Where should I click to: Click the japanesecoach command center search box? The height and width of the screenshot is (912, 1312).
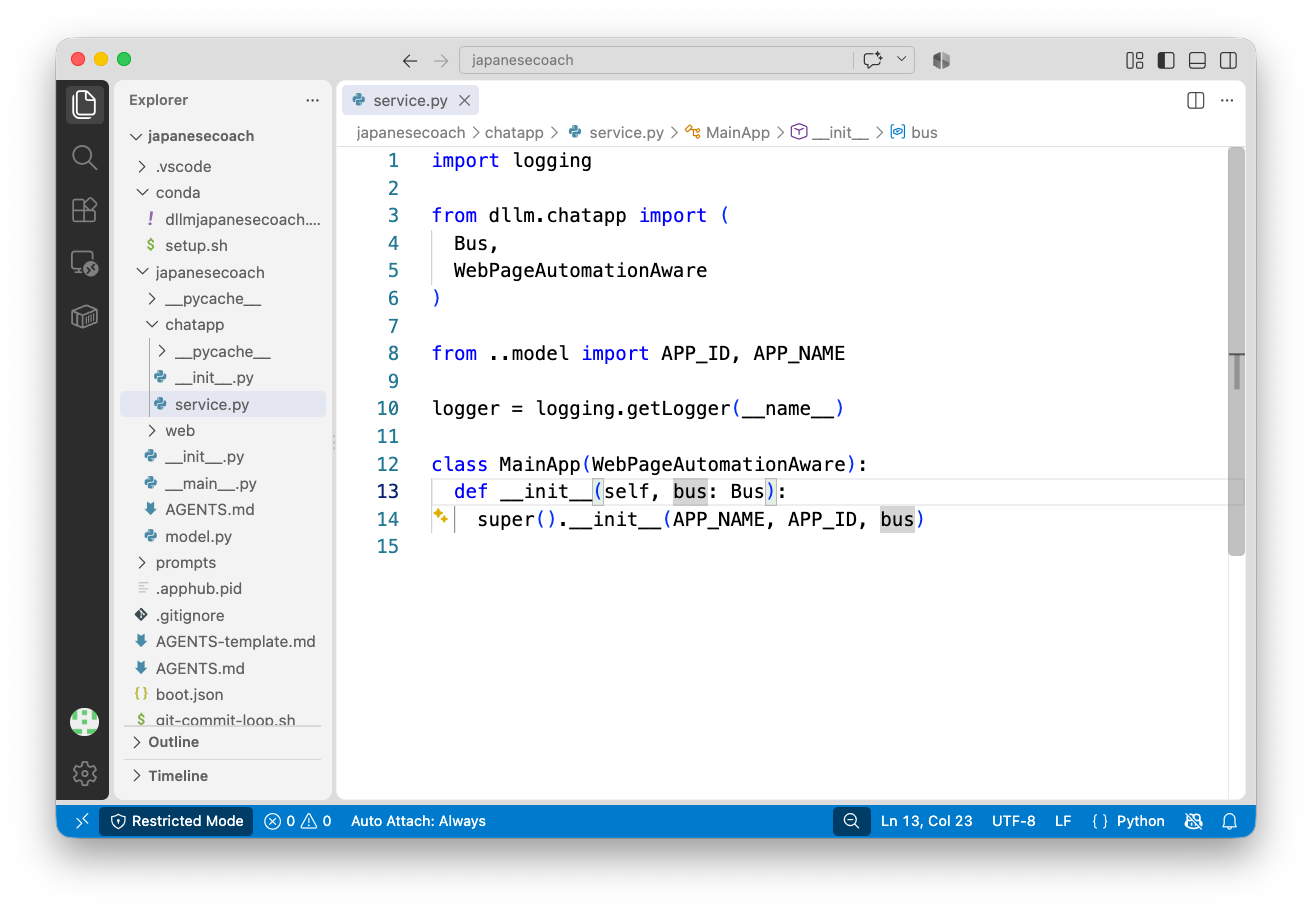[656, 60]
